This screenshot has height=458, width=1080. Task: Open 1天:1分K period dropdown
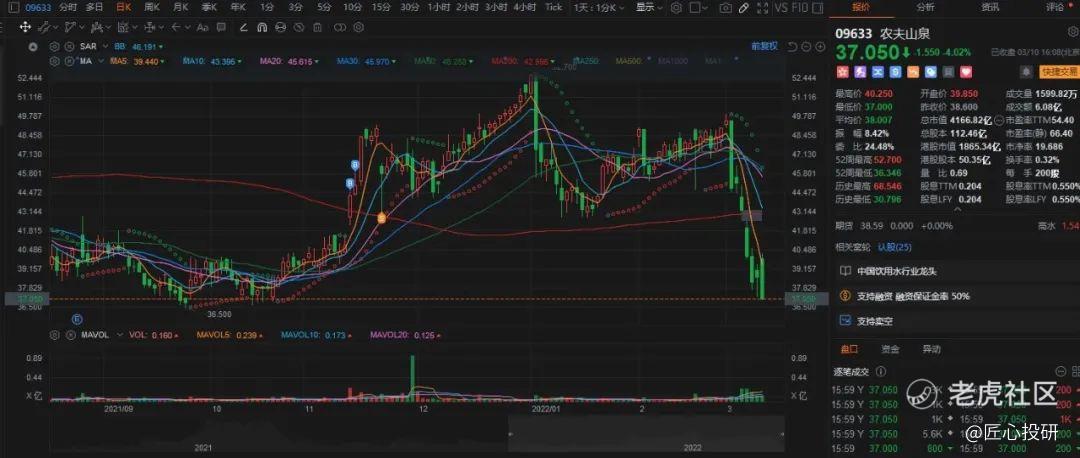(x=599, y=8)
